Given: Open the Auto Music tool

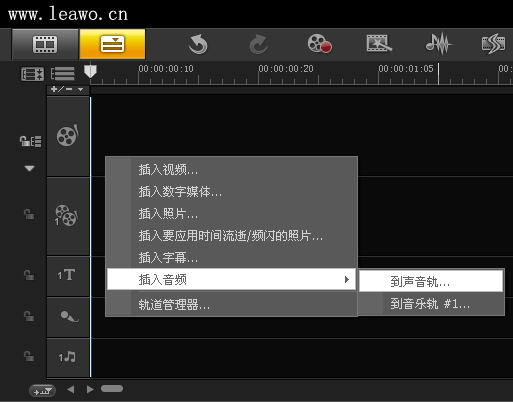Looking at the screenshot, I should pyautogui.click(x=494, y=43).
